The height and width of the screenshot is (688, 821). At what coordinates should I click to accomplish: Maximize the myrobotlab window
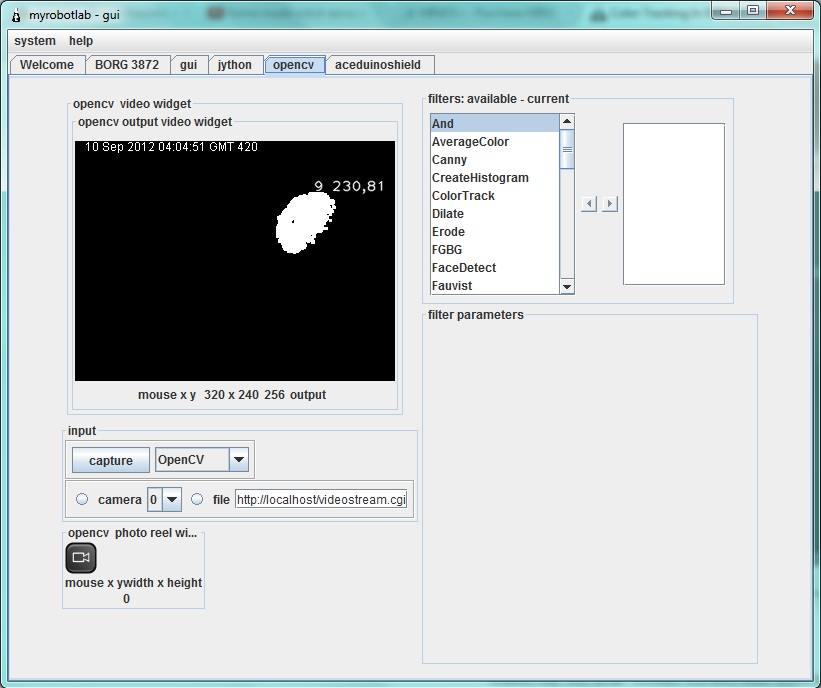[753, 10]
